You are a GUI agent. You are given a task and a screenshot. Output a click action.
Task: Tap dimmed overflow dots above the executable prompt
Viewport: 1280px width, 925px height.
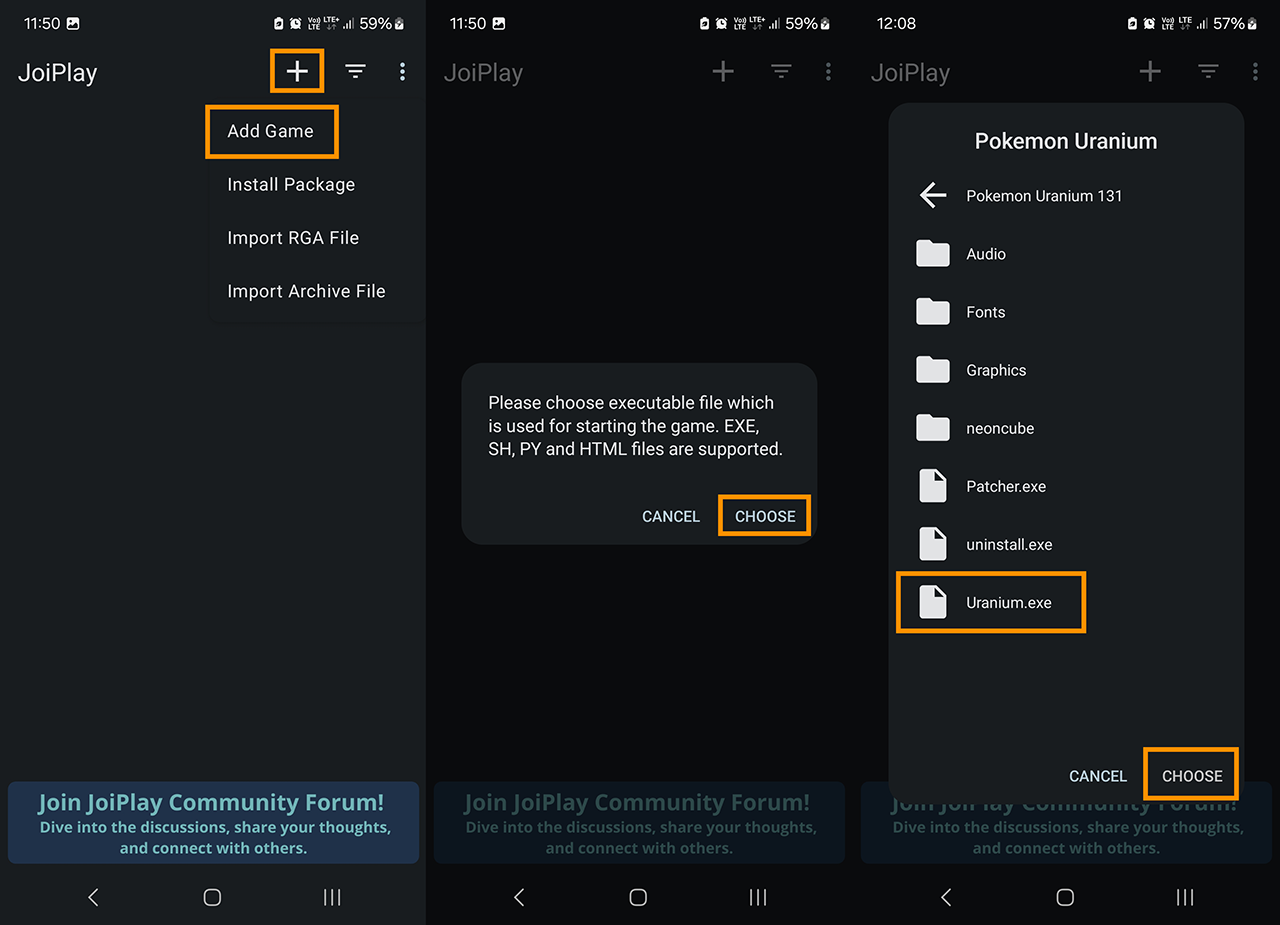click(x=828, y=71)
